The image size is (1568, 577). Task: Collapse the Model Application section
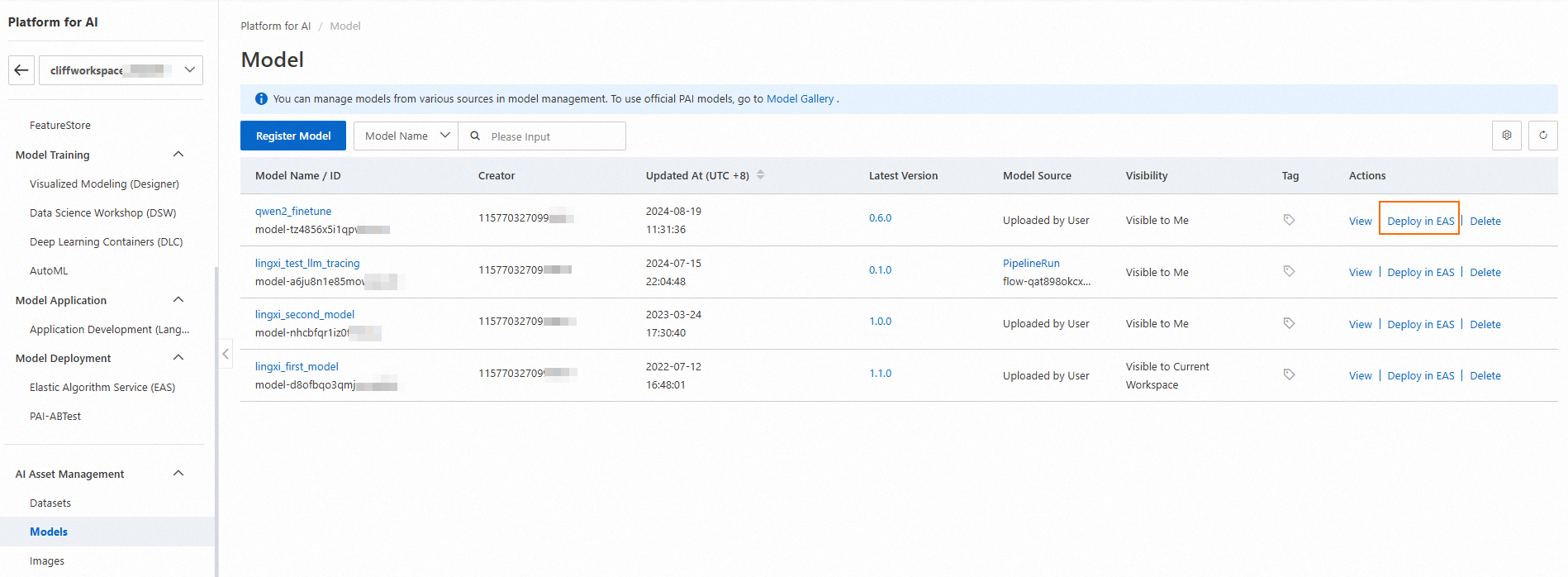(178, 300)
